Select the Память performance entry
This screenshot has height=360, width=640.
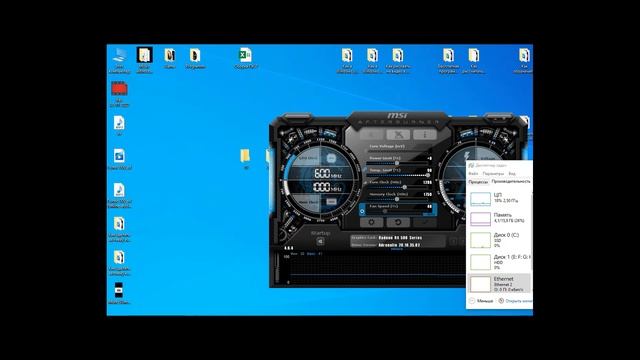pos(500,218)
